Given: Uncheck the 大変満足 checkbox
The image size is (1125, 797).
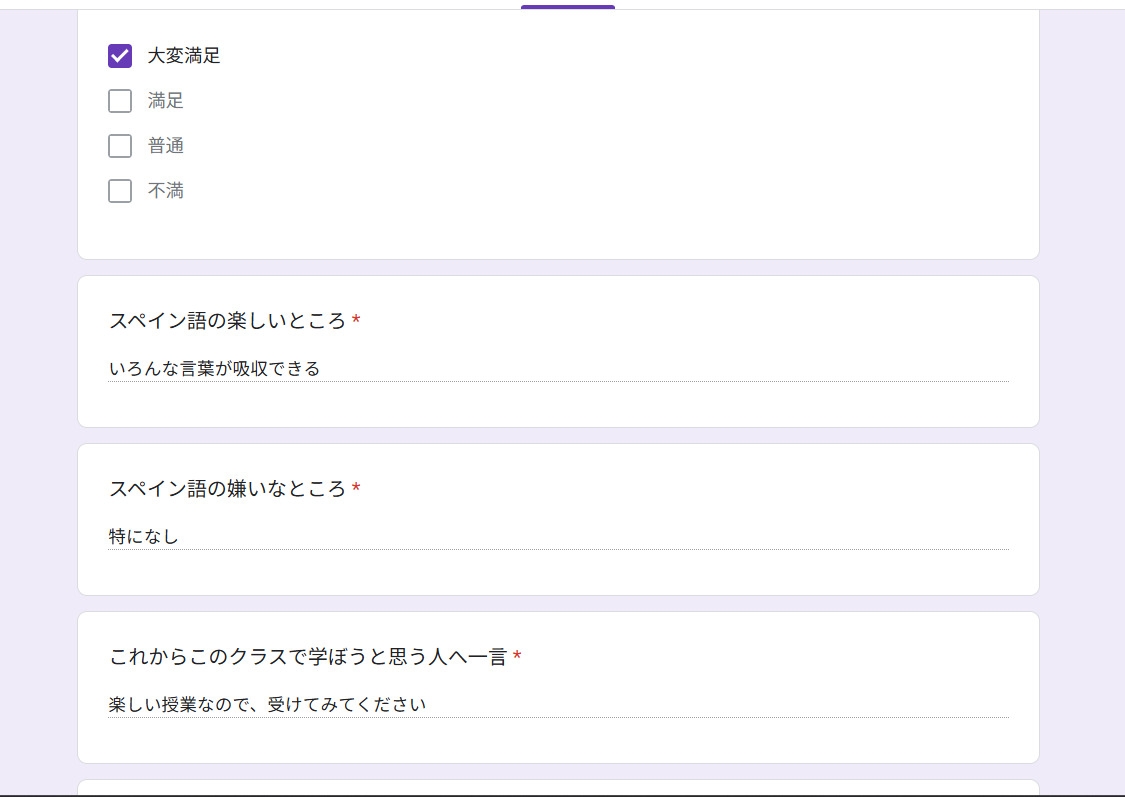Looking at the screenshot, I should pyautogui.click(x=120, y=56).
